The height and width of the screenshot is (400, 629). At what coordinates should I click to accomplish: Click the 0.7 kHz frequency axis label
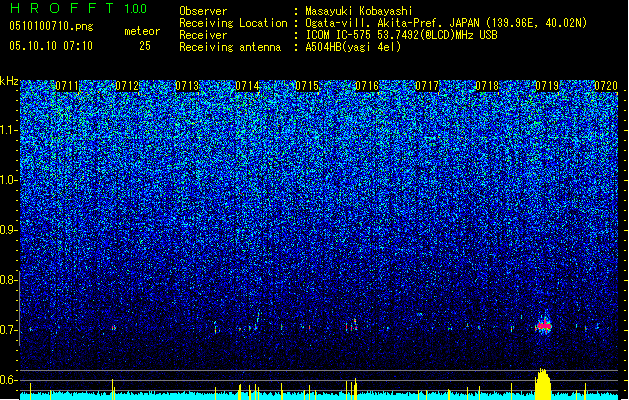click(9, 330)
